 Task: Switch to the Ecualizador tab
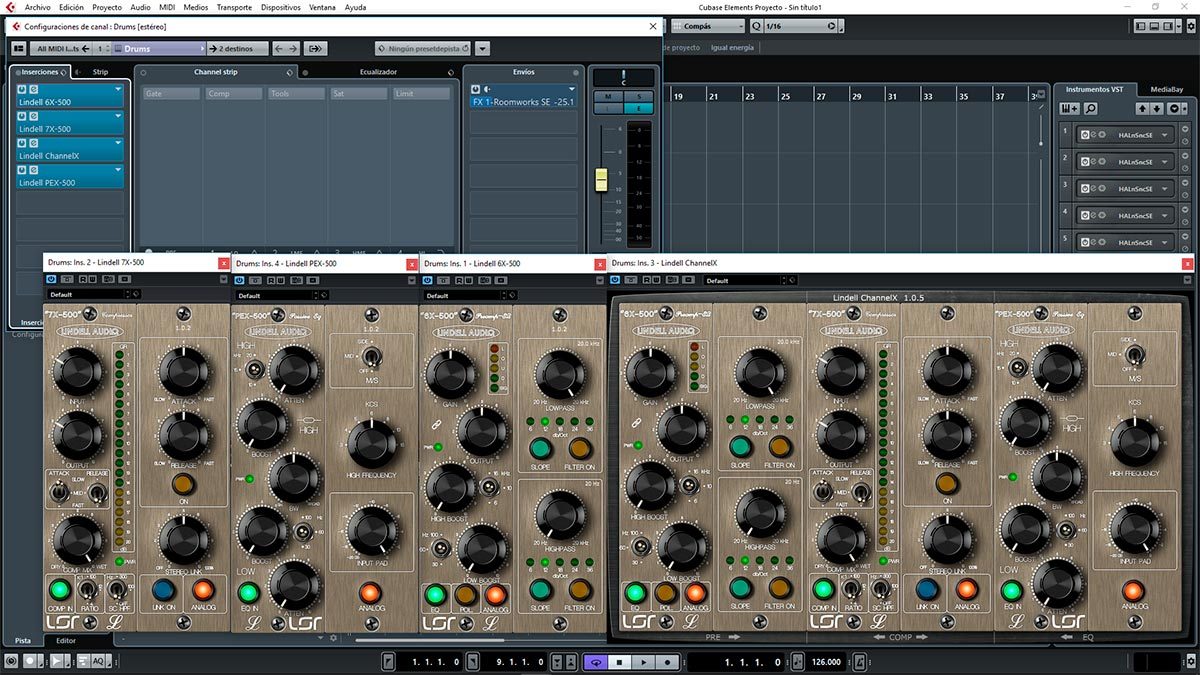(378, 72)
